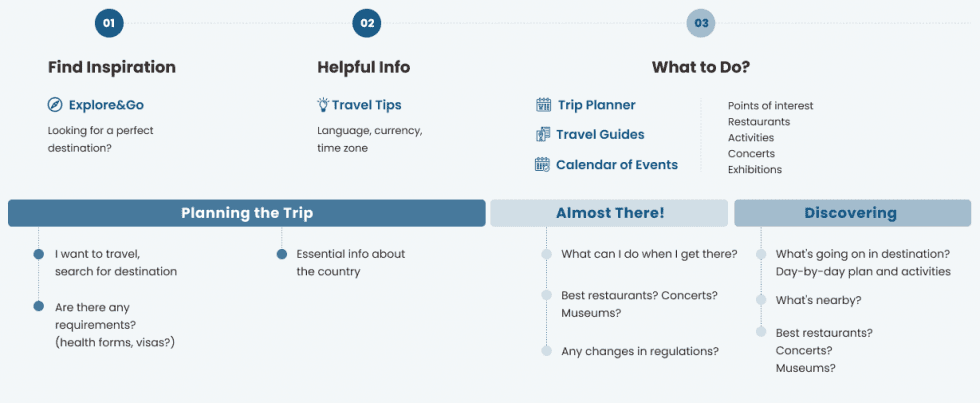Select the Planning the Trip phase bar

coord(246,213)
